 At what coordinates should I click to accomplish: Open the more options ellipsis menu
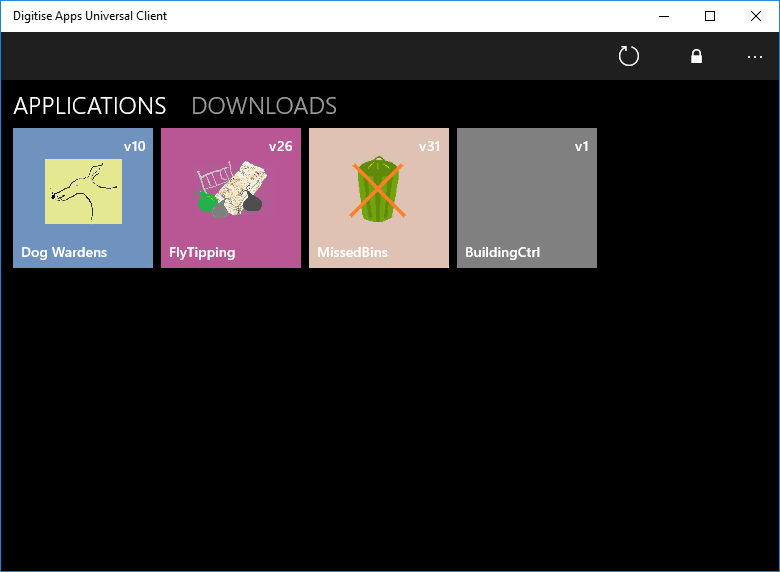(755, 57)
